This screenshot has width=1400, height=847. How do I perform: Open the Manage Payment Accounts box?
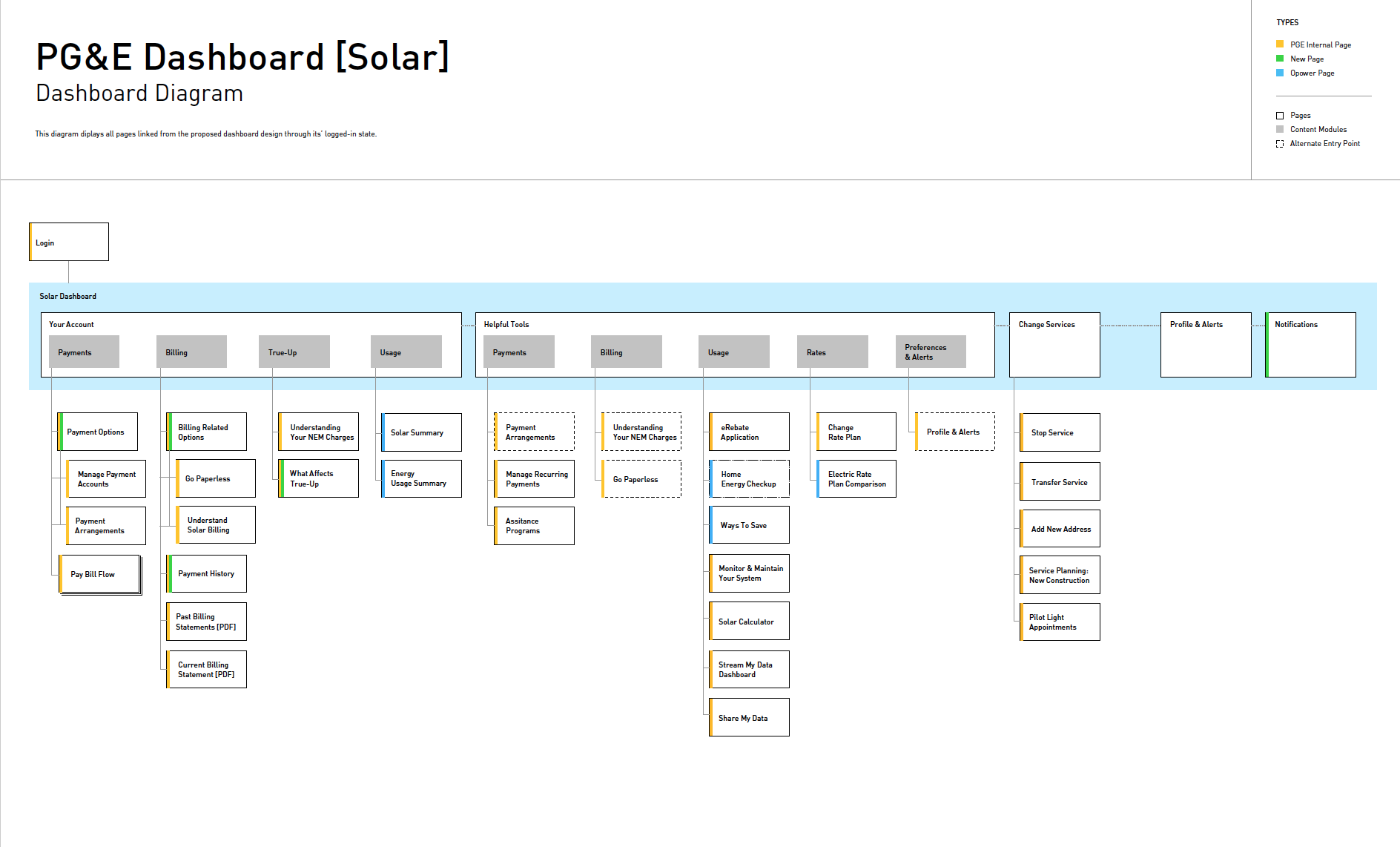pos(106,478)
